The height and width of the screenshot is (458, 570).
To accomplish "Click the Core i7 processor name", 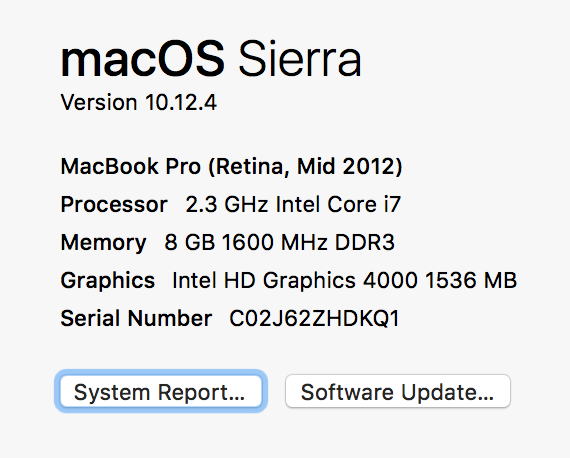I will coord(364,204).
